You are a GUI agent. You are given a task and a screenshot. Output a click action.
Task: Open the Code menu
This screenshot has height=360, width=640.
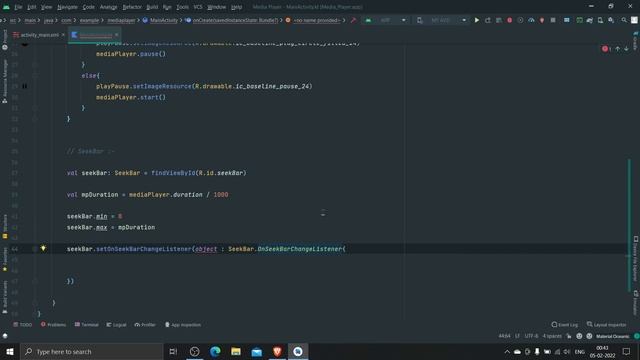89,7
